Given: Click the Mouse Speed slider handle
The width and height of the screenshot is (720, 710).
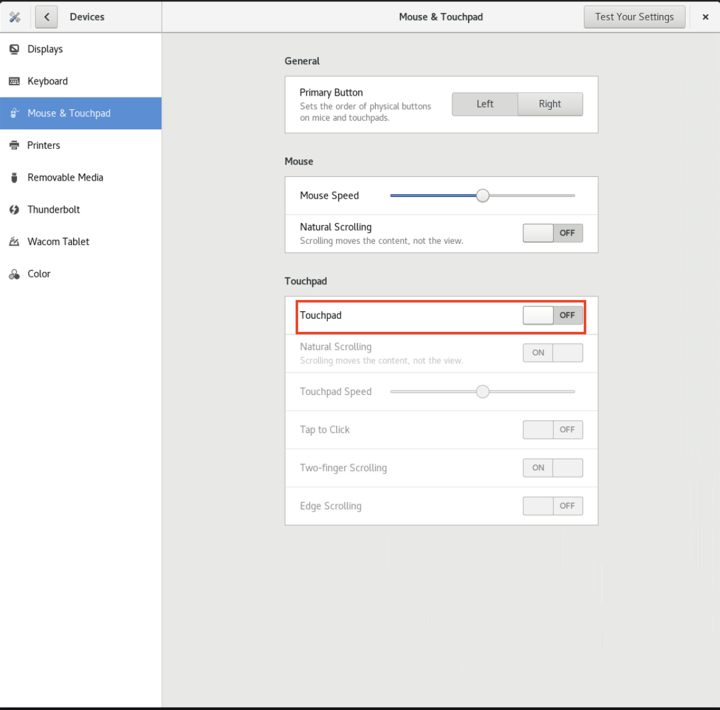Looking at the screenshot, I should tap(483, 196).
